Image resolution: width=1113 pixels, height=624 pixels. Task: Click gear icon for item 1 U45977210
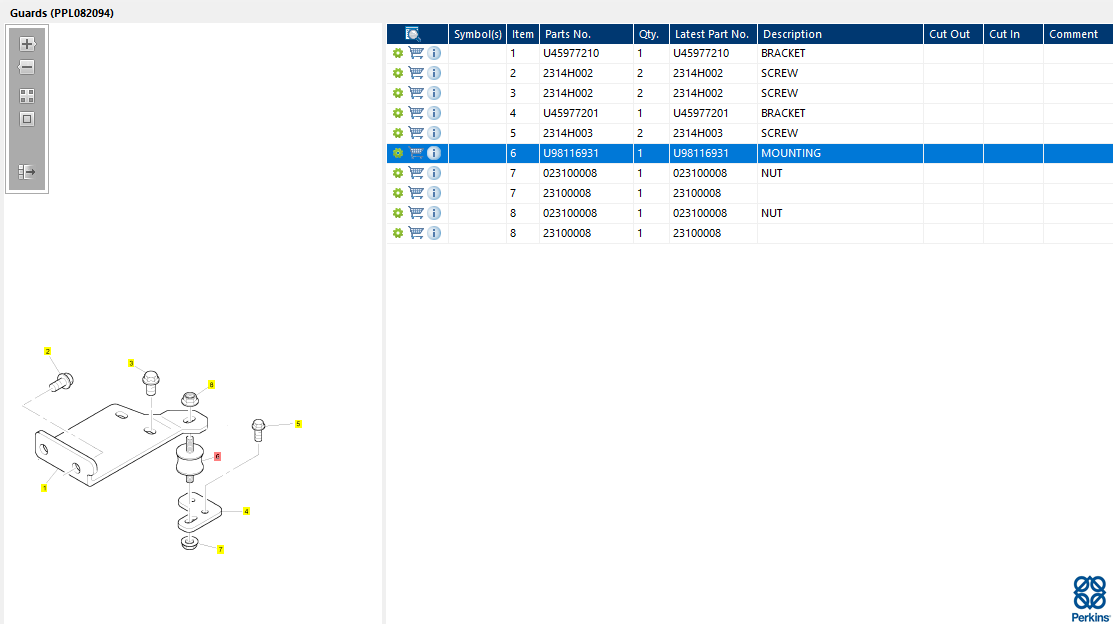point(398,53)
